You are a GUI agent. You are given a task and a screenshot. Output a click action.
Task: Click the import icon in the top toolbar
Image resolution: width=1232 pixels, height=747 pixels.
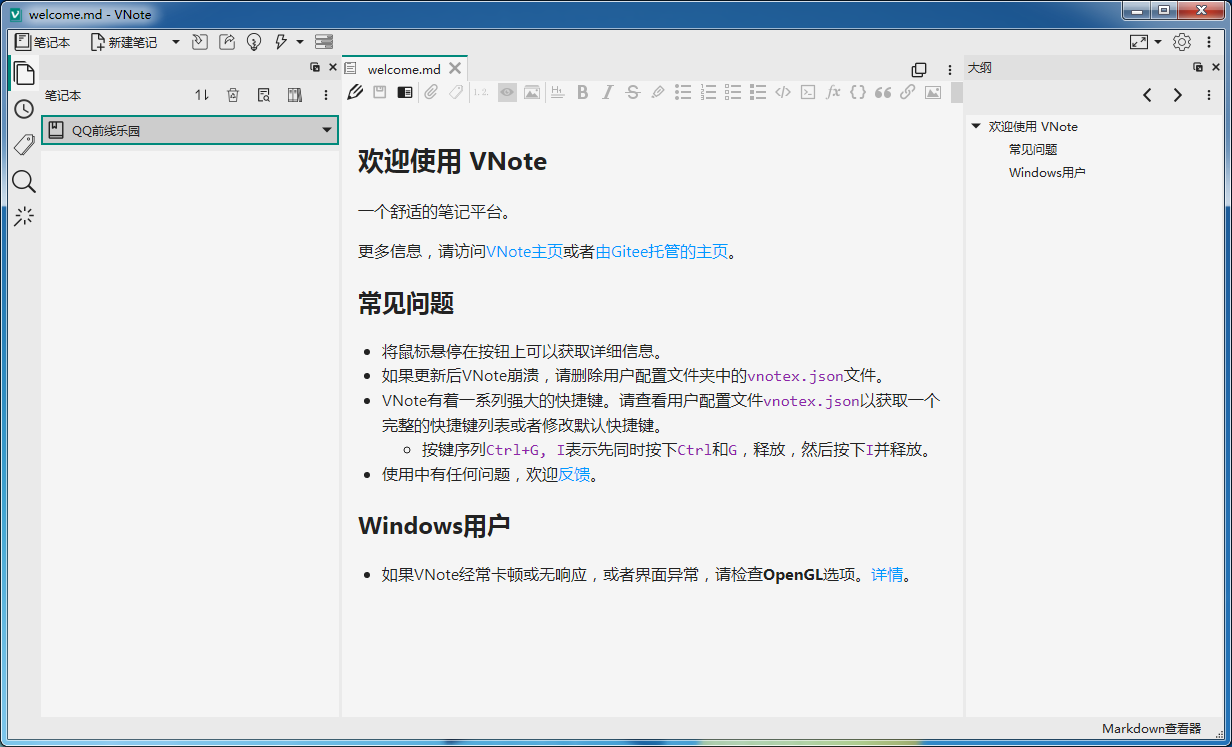pos(200,42)
